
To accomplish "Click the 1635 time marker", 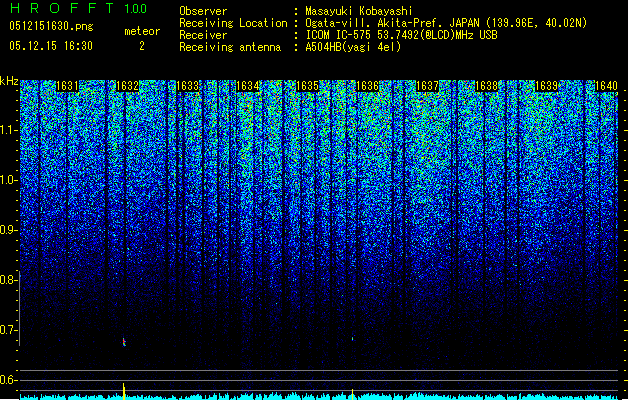I will [307, 86].
